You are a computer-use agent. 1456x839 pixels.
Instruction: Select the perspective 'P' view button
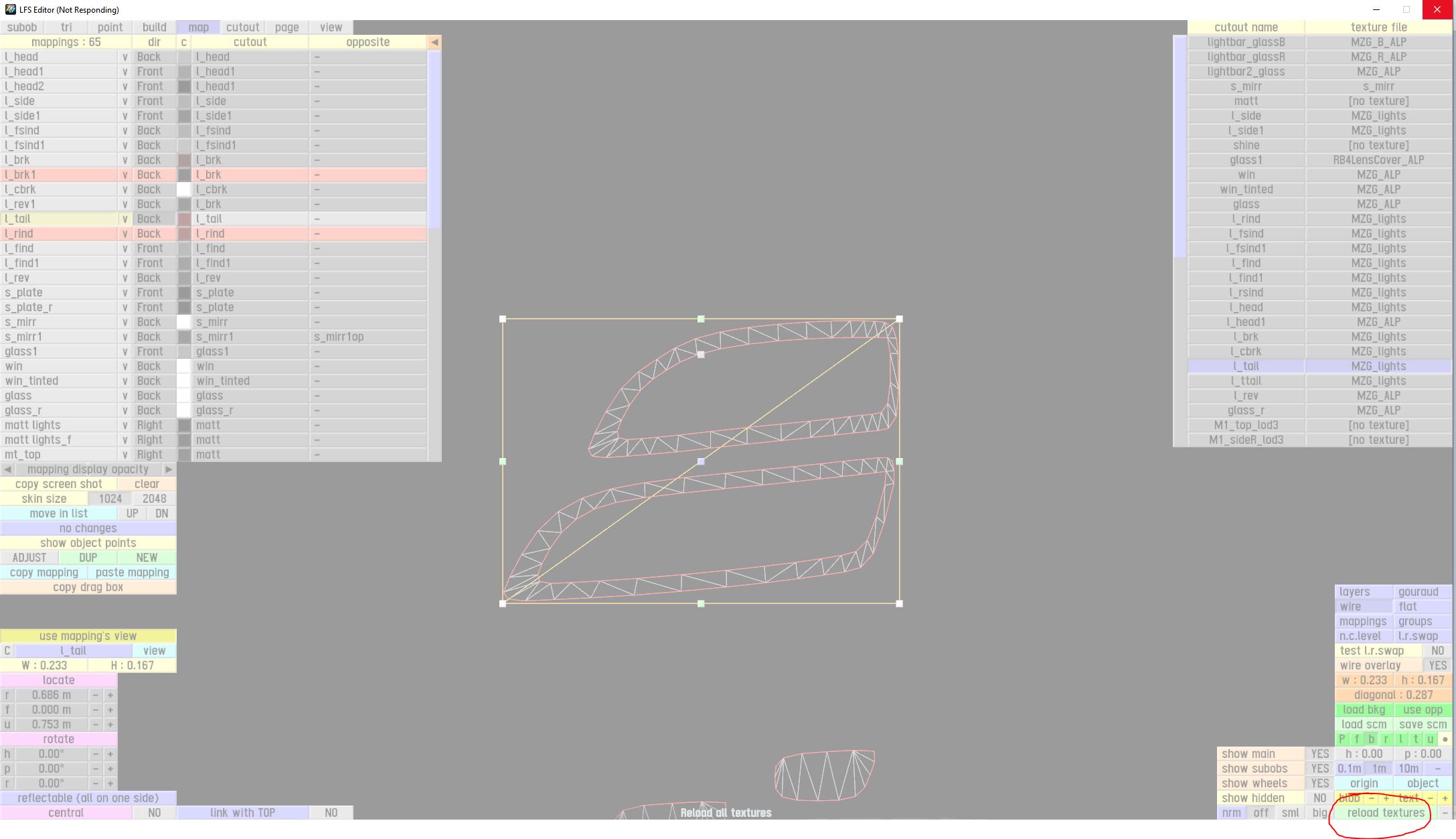(x=1342, y=739)
